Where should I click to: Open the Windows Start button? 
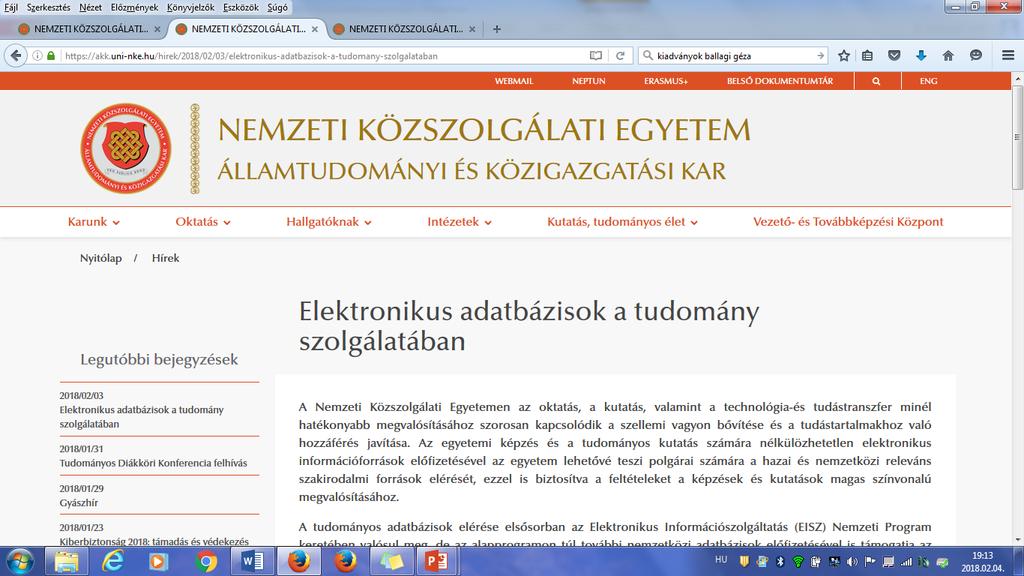point(19,562)
